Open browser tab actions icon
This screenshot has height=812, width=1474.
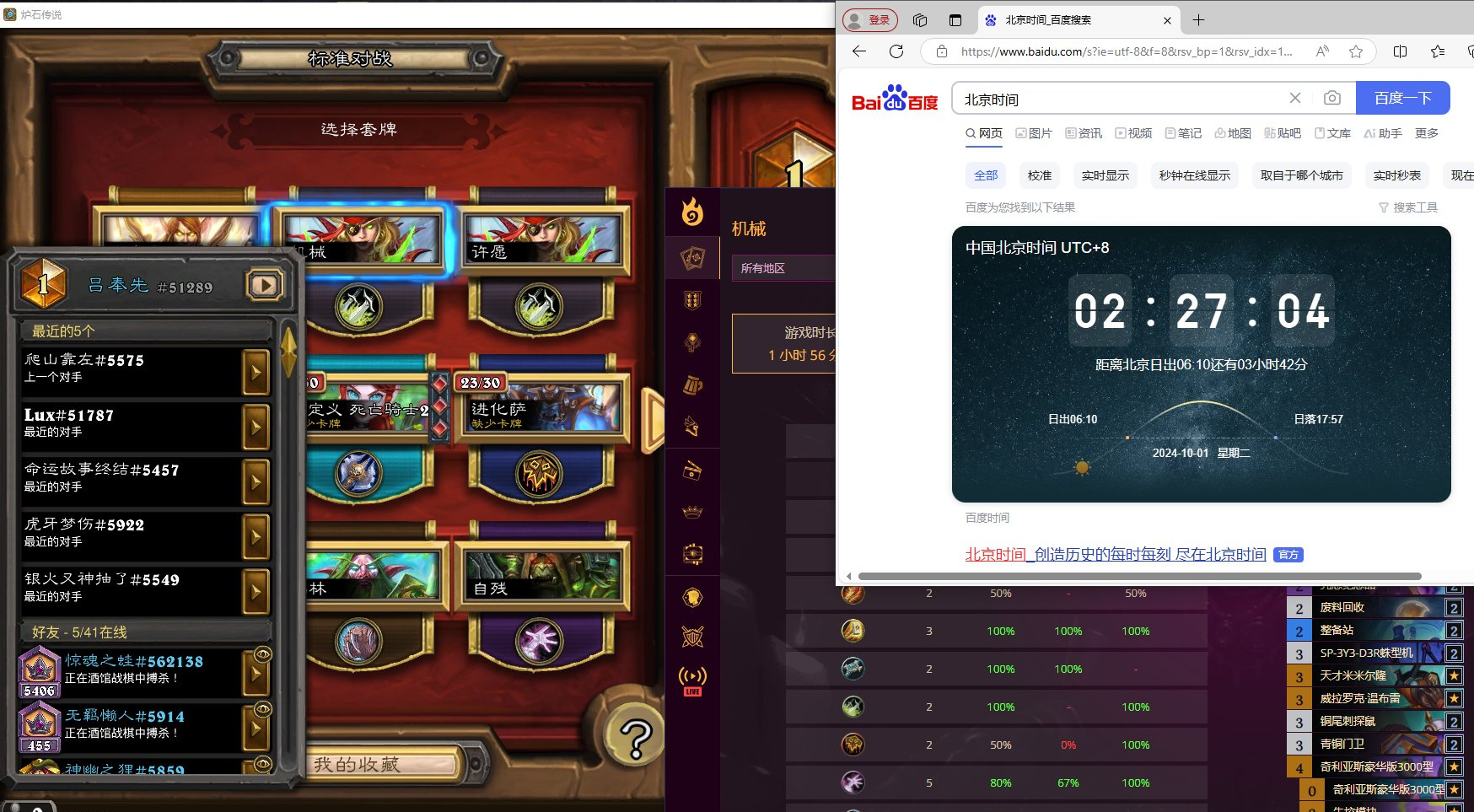[x=955, y=20]
